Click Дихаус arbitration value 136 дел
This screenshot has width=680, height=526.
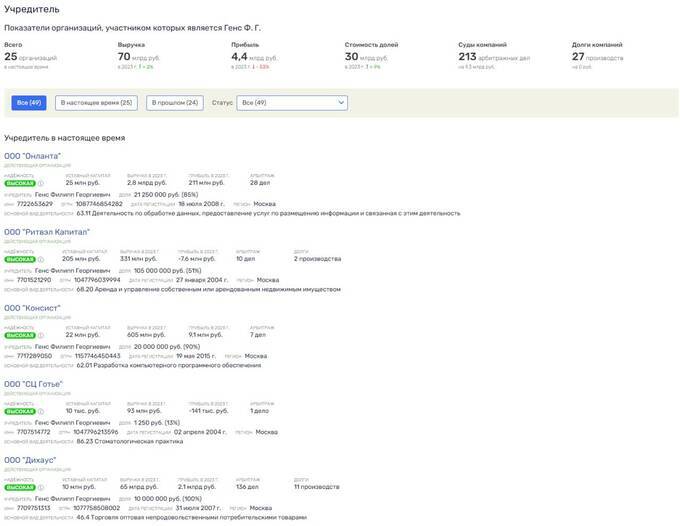(x=247, y=487)
